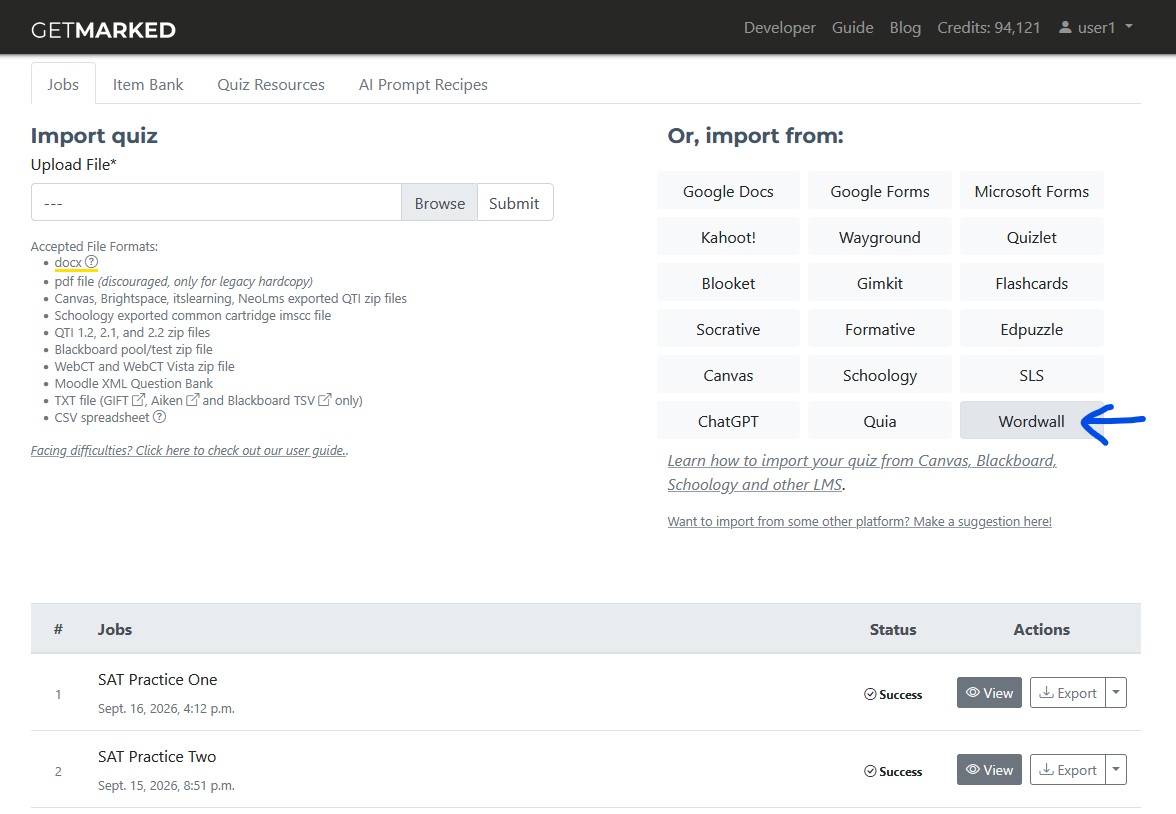Viewport: 1176px width, 814px height.
Task: Click the Submit upload button
Action: 514,203
